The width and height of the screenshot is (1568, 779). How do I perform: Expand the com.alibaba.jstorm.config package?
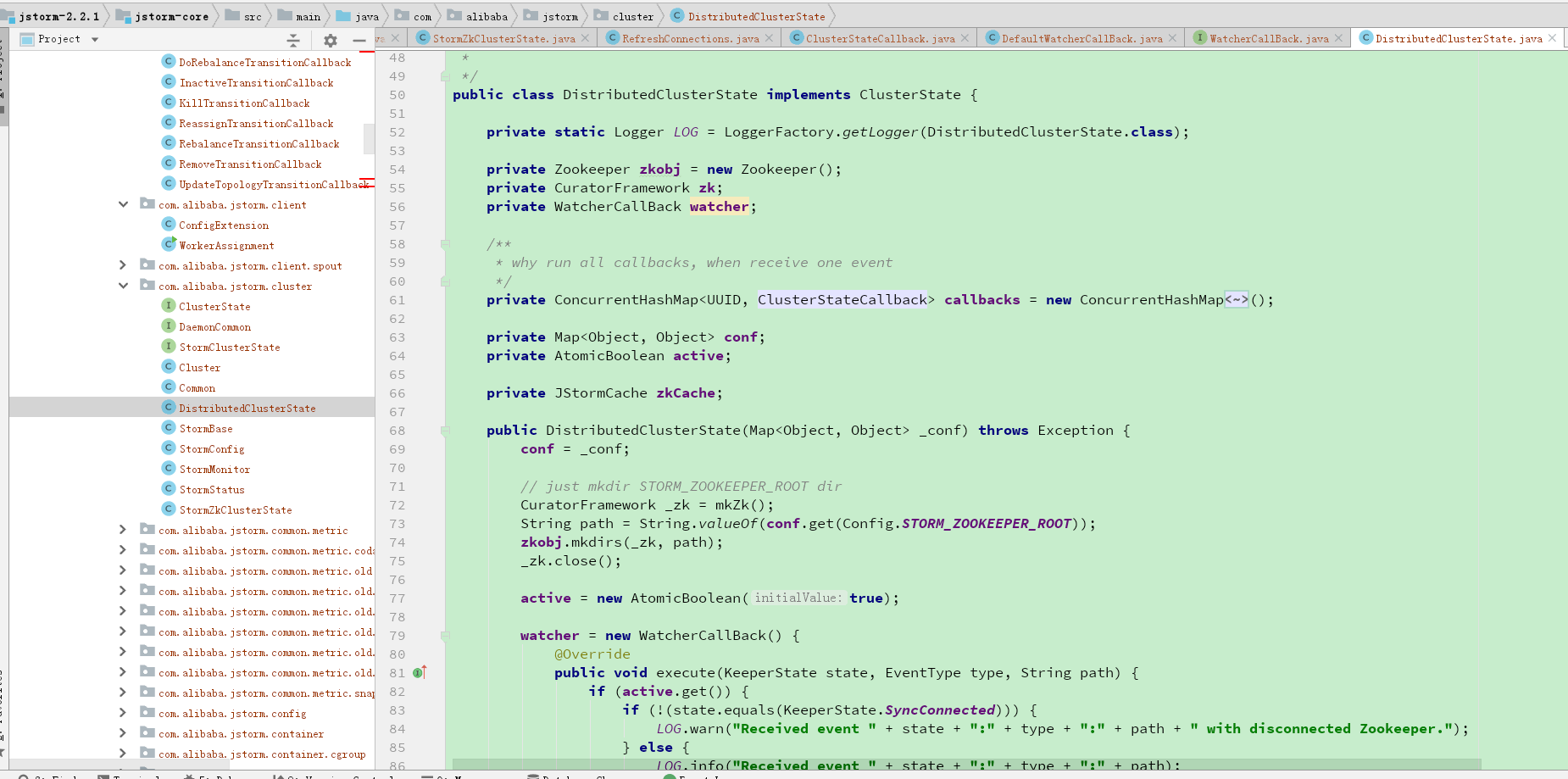coord(123,713)
